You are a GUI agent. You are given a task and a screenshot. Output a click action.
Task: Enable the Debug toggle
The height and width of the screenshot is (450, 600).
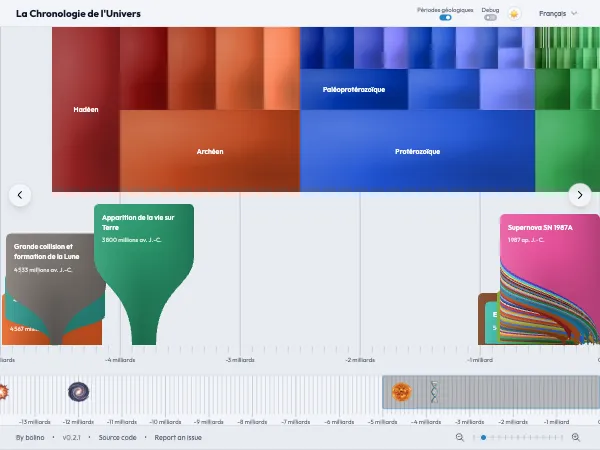(x=490, y=18)
